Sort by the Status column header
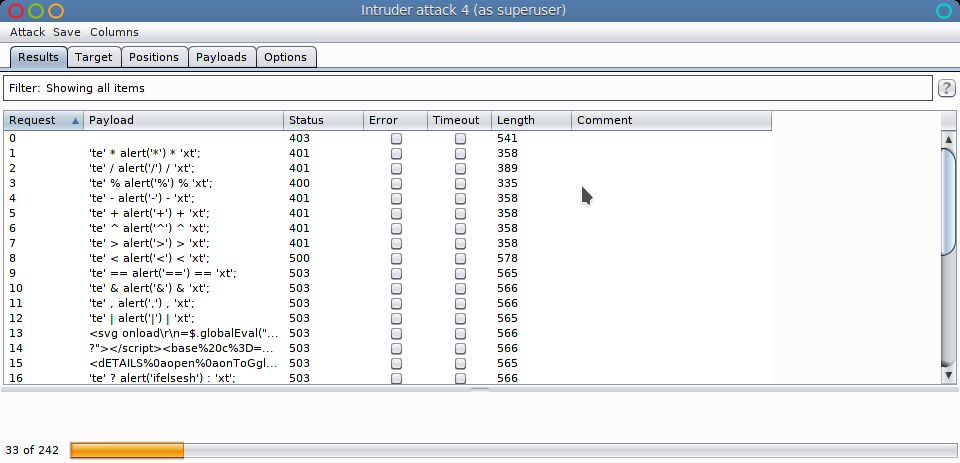Screen dimensions: 960x463 coord(323,120)
